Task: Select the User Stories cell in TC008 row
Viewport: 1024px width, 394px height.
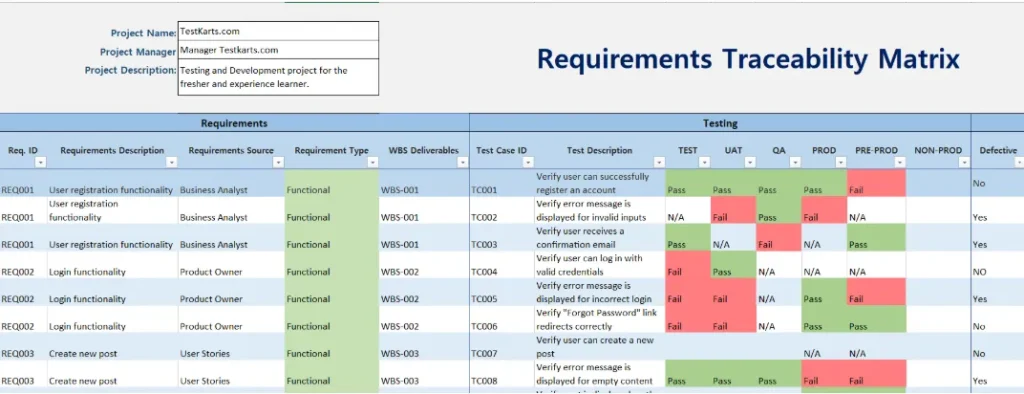Action: tap(231, 374)
